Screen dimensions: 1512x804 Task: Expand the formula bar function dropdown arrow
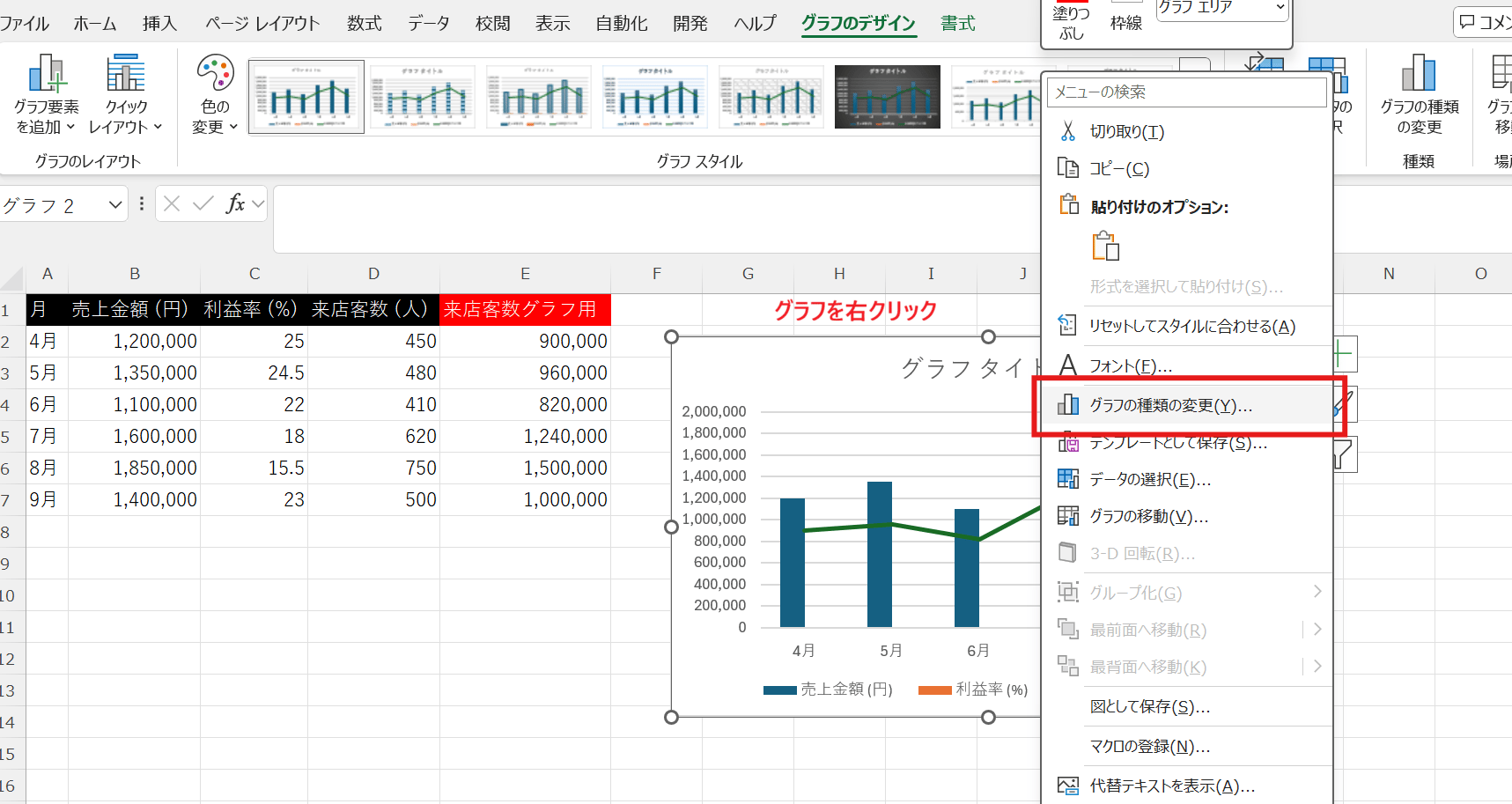[x=258, y=204]
